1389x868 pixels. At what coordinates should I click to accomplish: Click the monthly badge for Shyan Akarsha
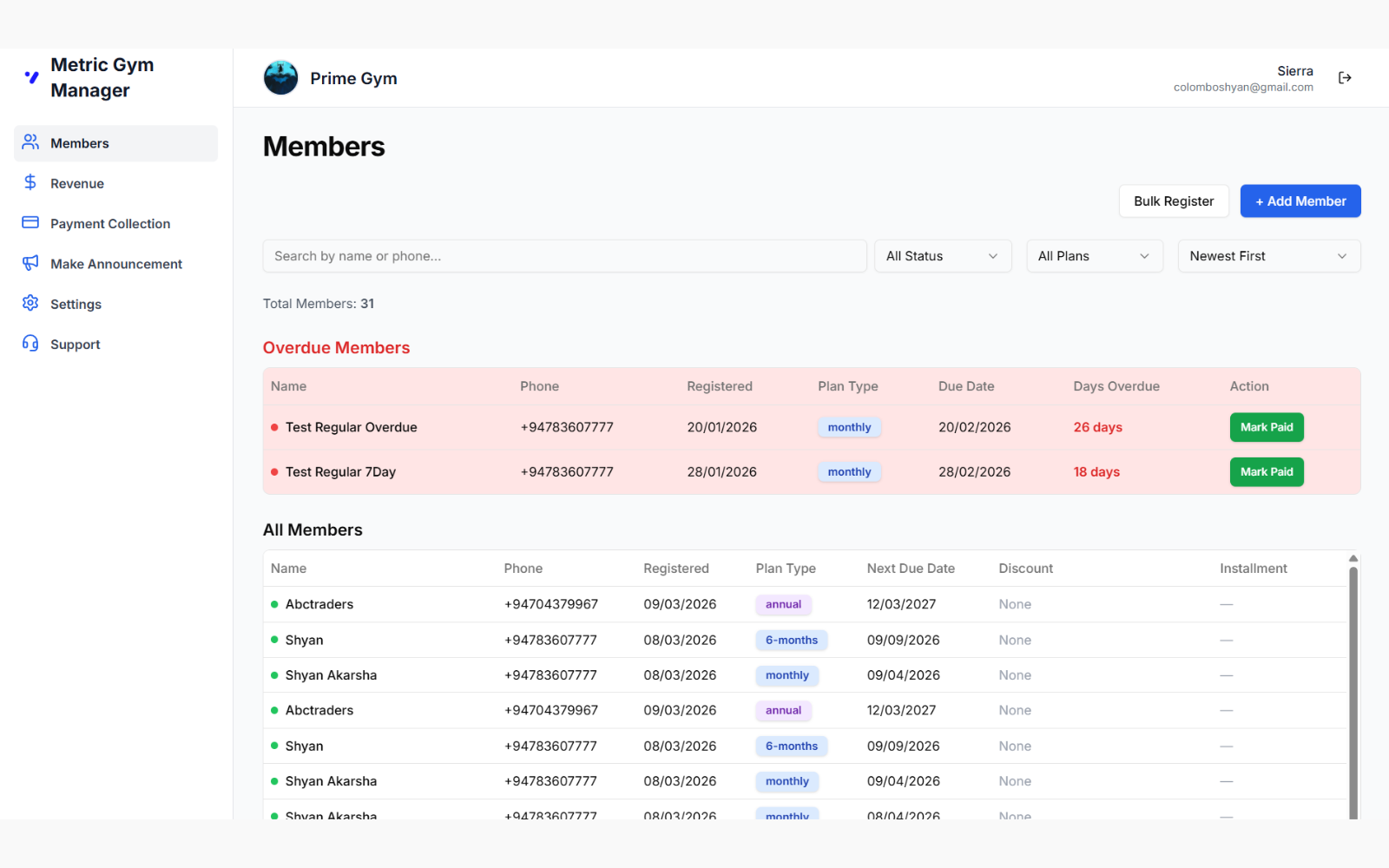(x=787, y=674)
